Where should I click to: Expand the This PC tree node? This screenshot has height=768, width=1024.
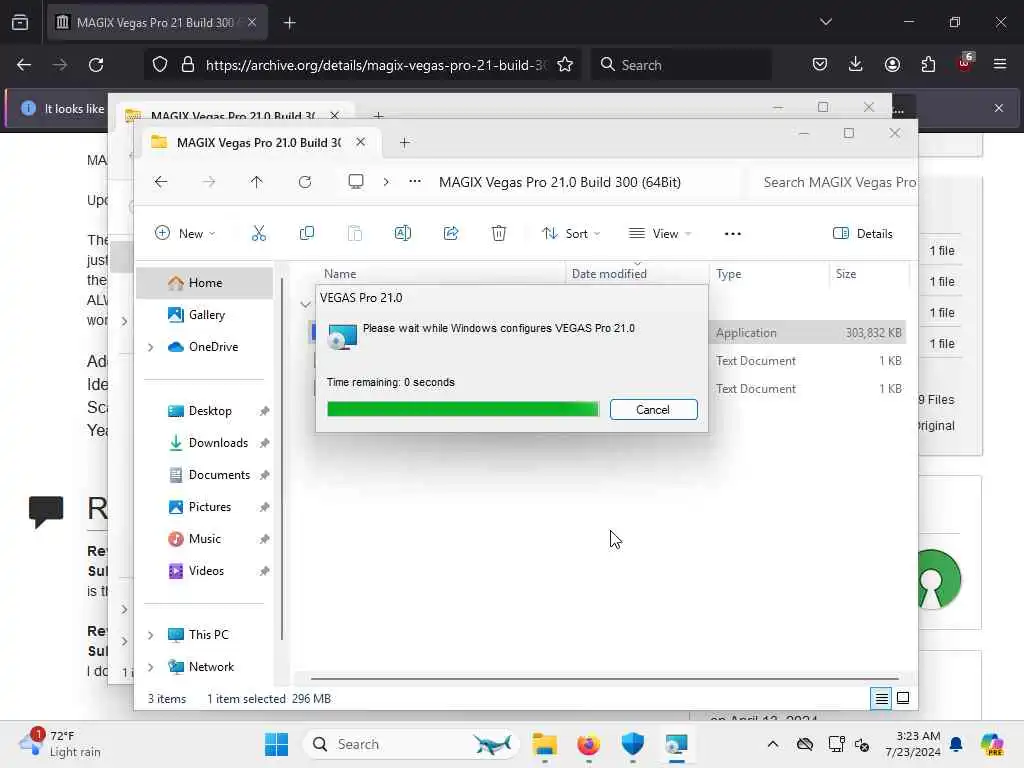point(151,635)
